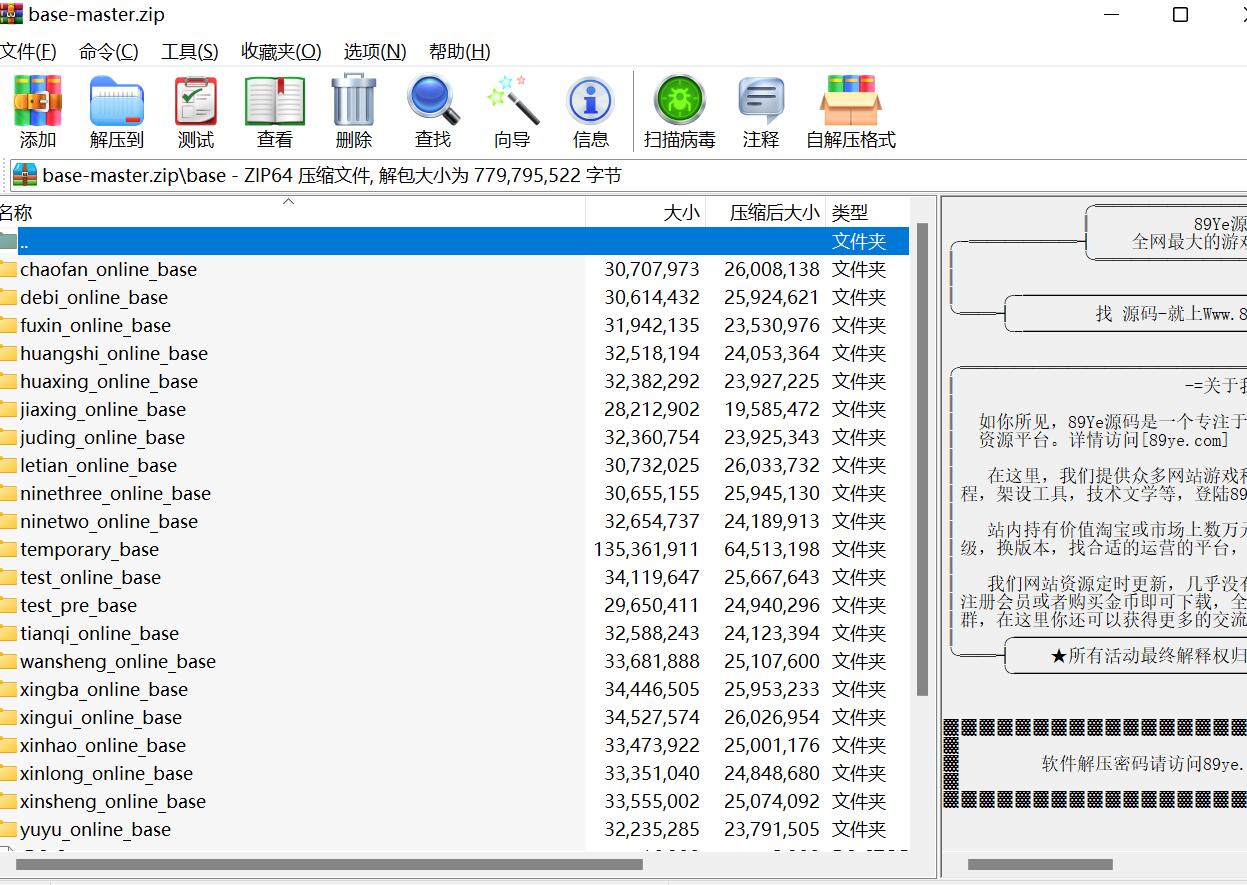Click the comment panel horizontal scrollbar
The image size is (1247, 885).
(1040, 864)
